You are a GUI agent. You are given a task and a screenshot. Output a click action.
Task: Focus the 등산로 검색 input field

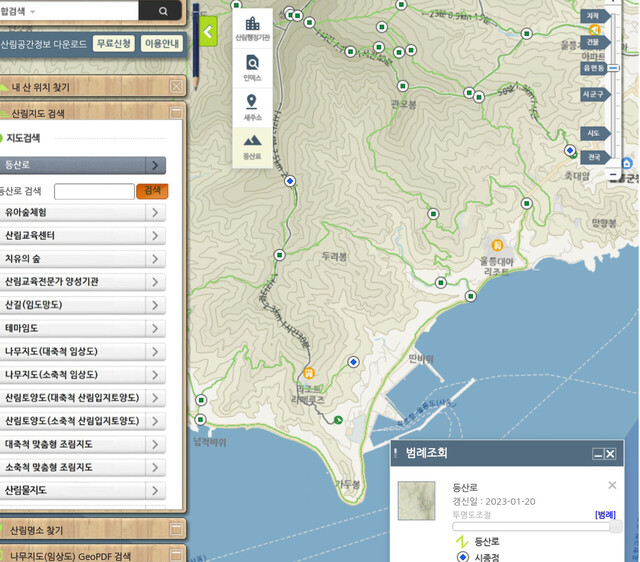[94, 191]
